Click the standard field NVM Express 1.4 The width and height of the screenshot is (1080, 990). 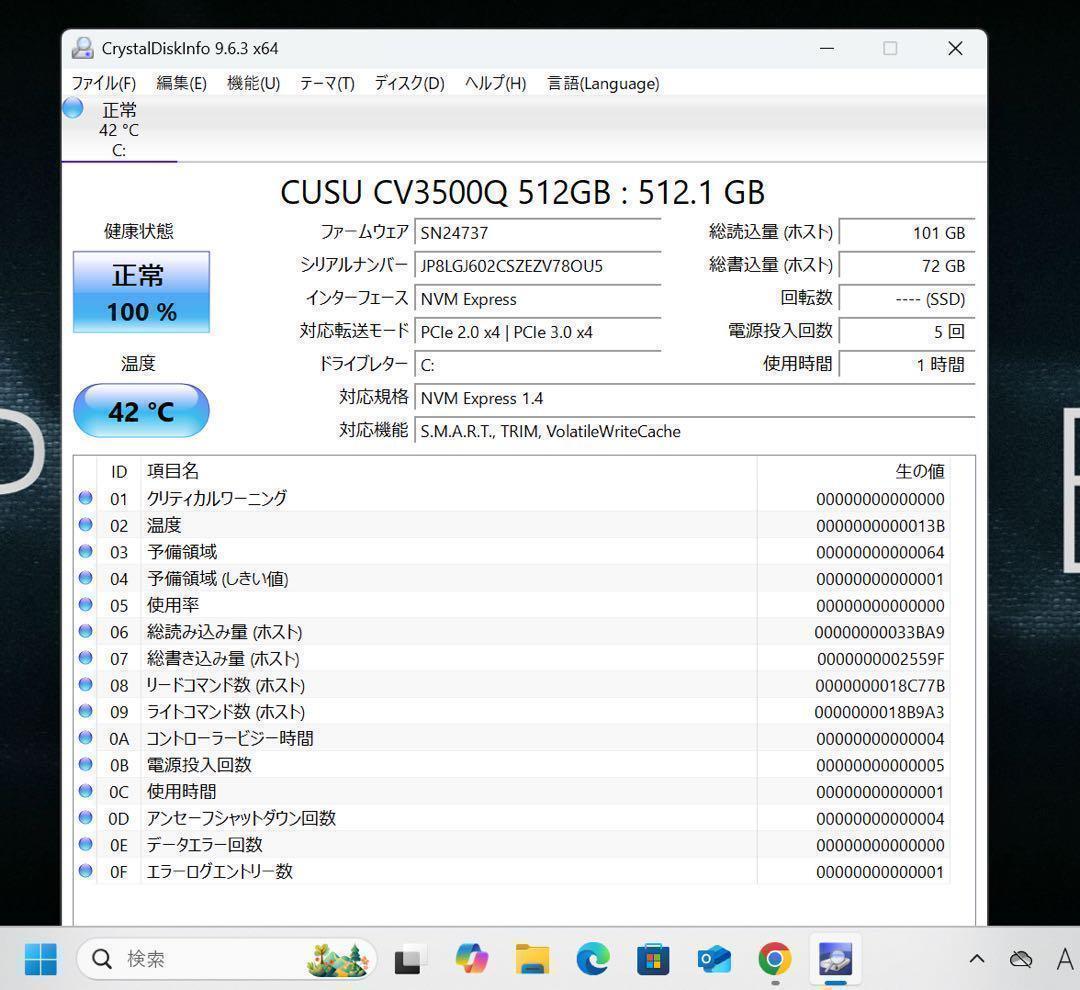pyautogui.click(x=694, y=398)
